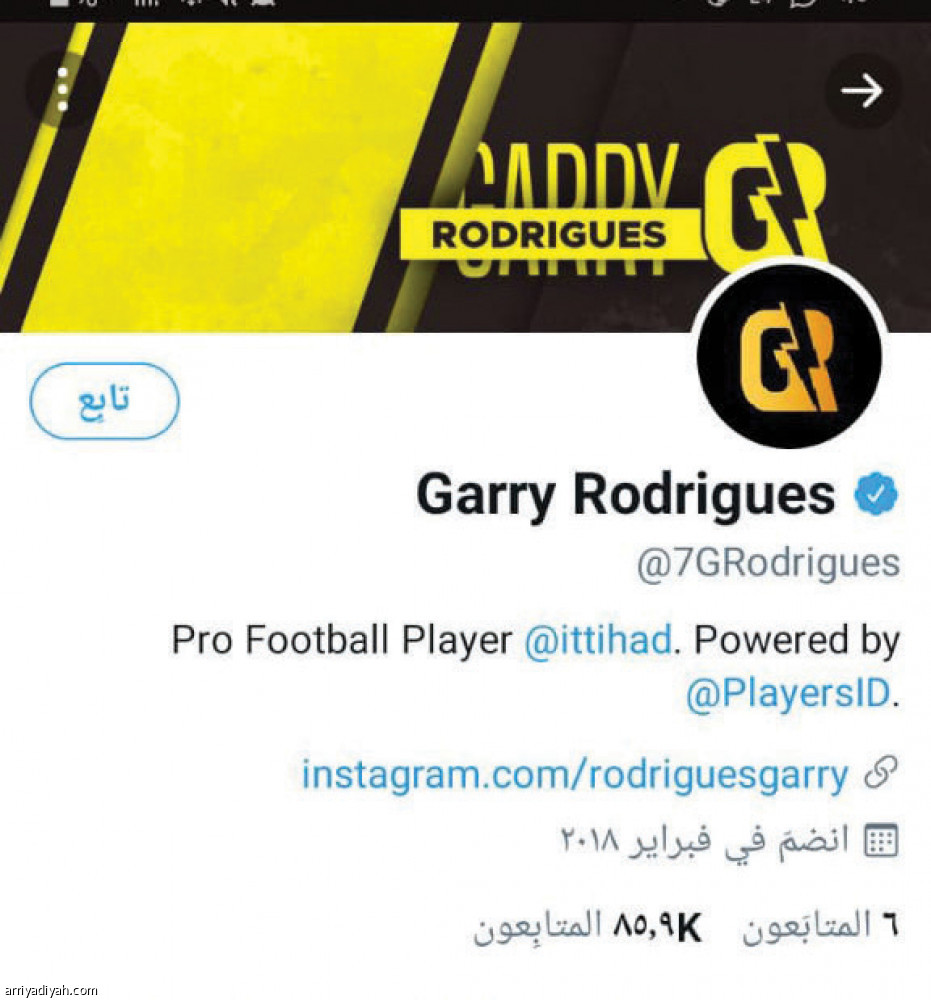This screenshot has height=1000, width=931.
Task: Open the three-dot overflow menu
Action: click(62, 90)
